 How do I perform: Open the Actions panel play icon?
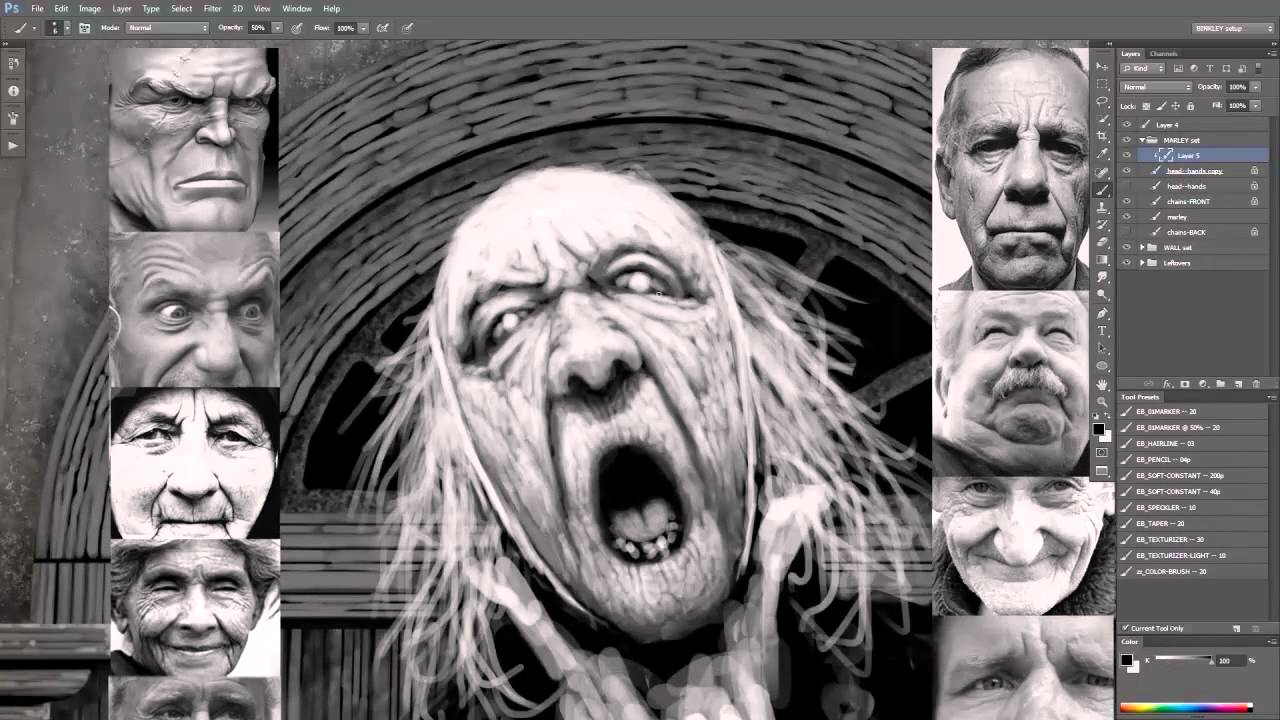13,146
